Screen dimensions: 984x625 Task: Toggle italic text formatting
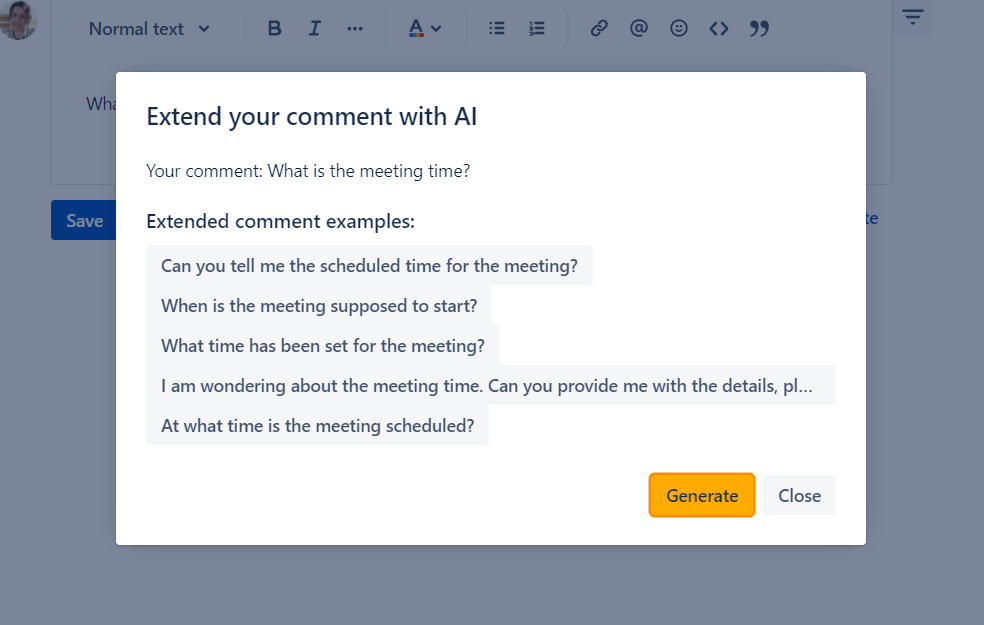(315, 29)
